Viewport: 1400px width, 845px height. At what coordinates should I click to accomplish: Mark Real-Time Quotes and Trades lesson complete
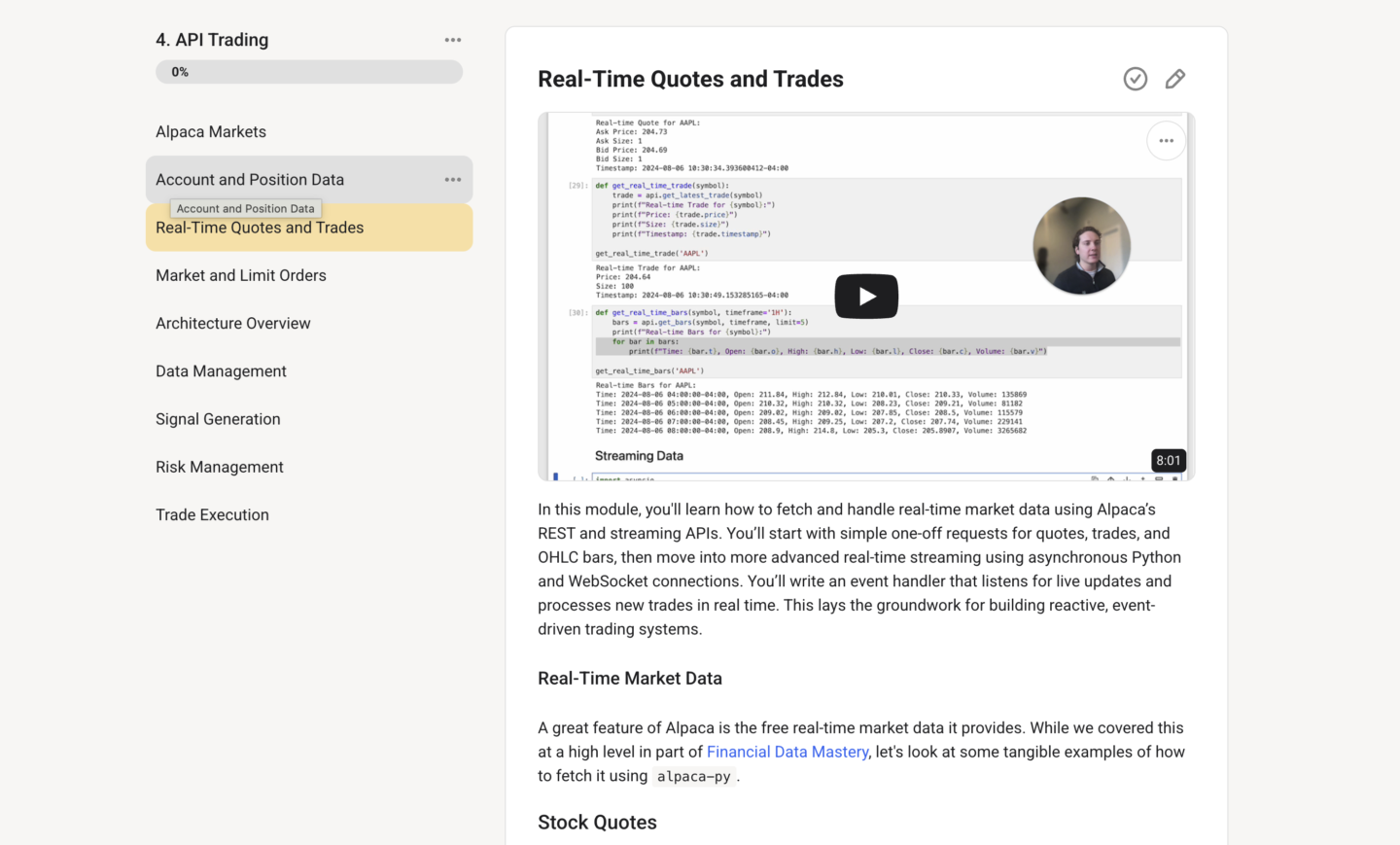[1136, 79]
